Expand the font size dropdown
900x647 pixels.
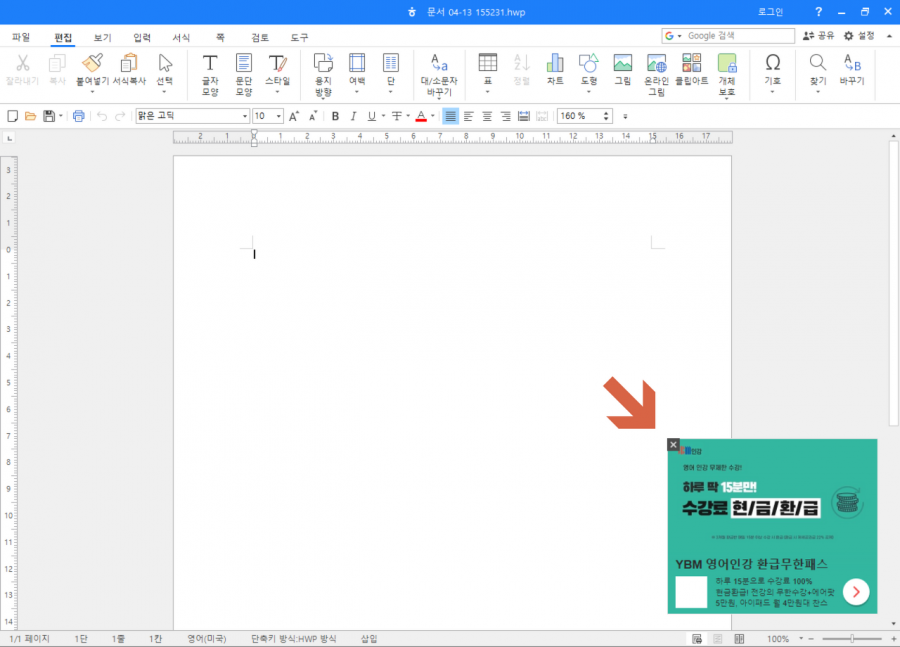[279, 116]
